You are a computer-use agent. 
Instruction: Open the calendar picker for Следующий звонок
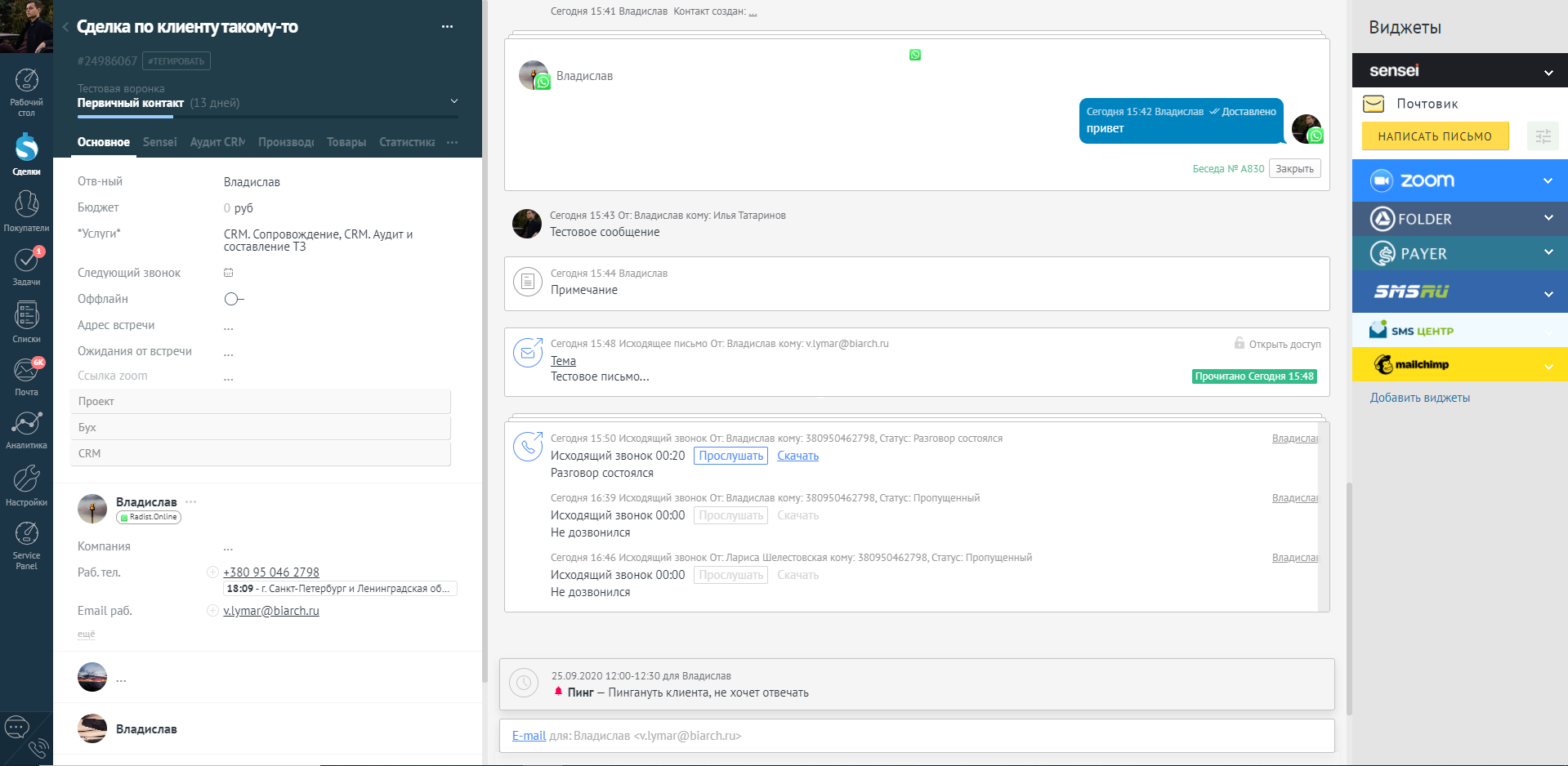click(229, 273)
